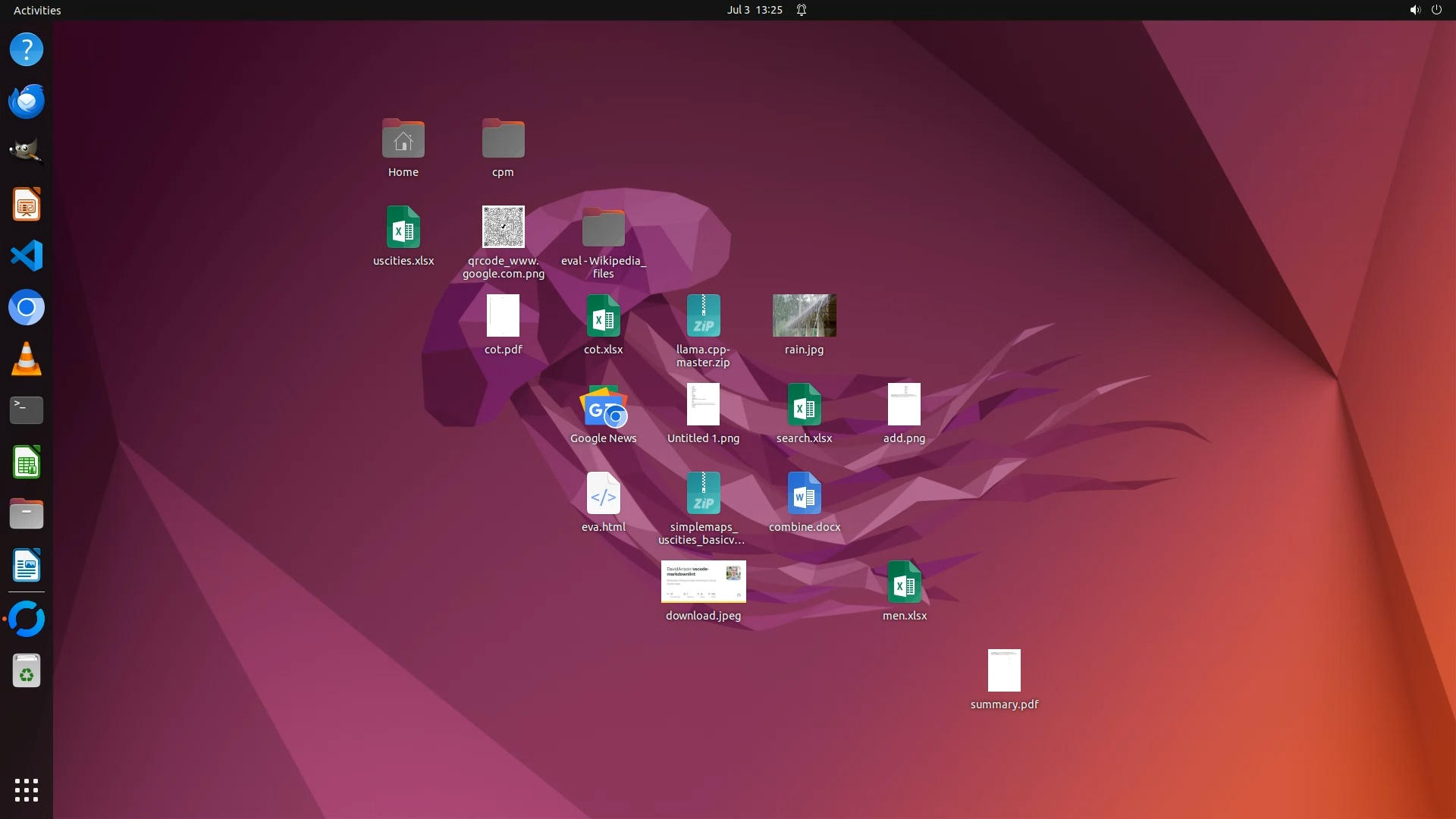The image size is (1456, 819).
Task: Open the Terminal dock icon
Action: click(27, 410)
